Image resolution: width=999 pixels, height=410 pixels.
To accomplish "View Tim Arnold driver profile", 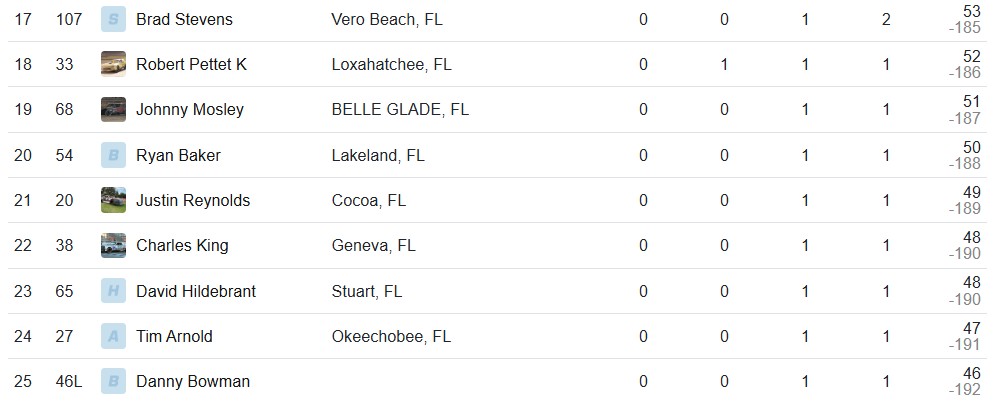I will tap(175, 336).
